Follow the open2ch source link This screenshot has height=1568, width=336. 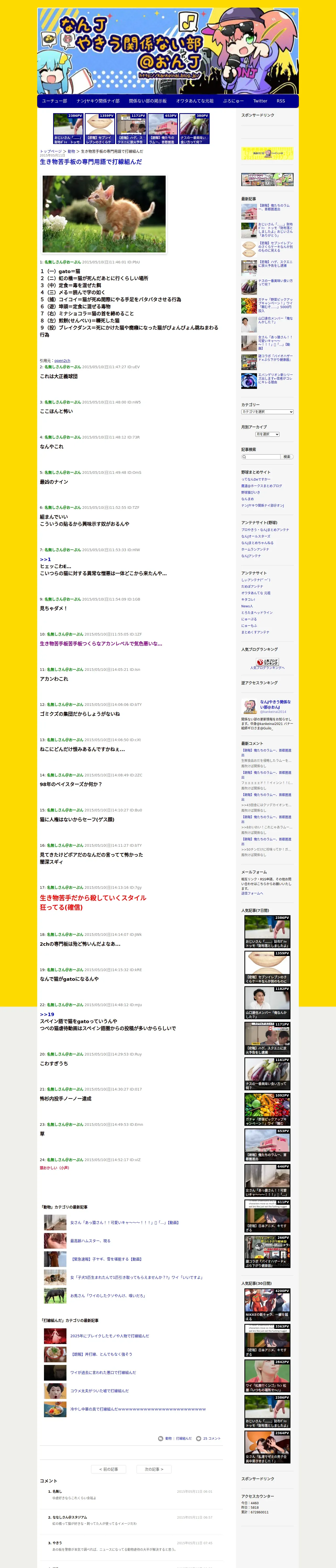[62, 360]
